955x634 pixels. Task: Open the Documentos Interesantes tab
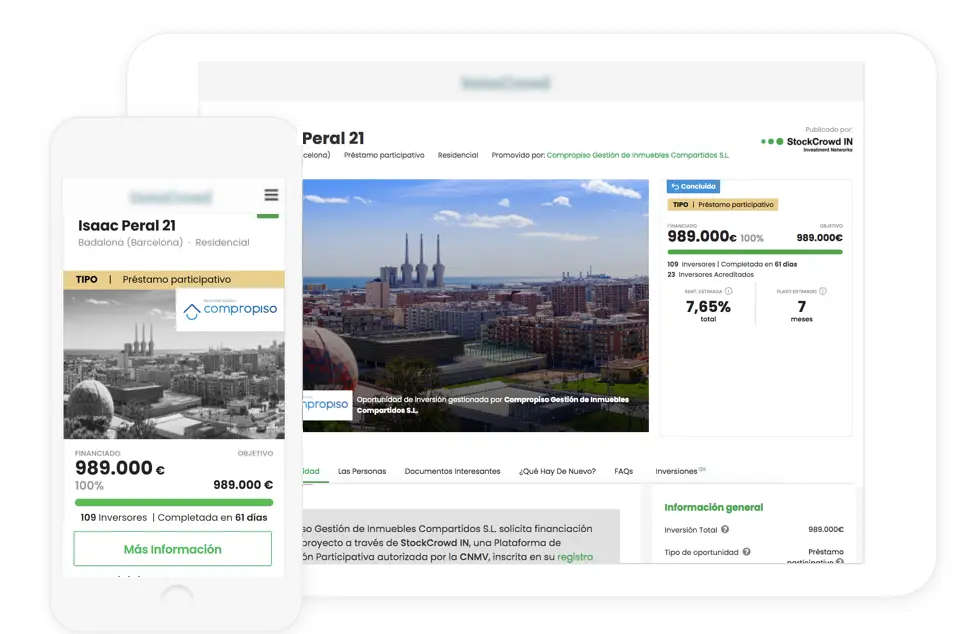click(452, 471)
